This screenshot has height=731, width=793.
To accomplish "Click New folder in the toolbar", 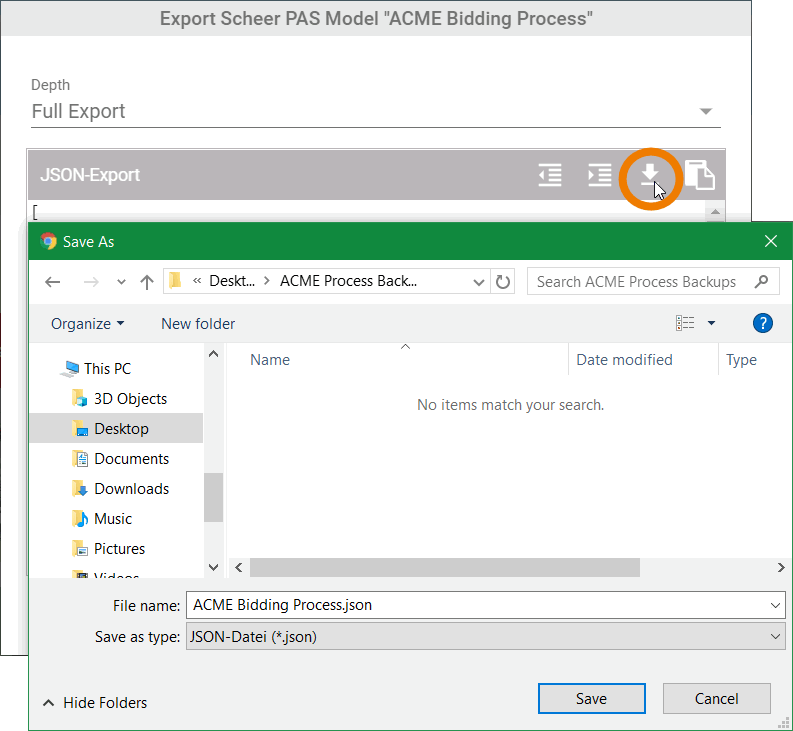I will 198,323.
